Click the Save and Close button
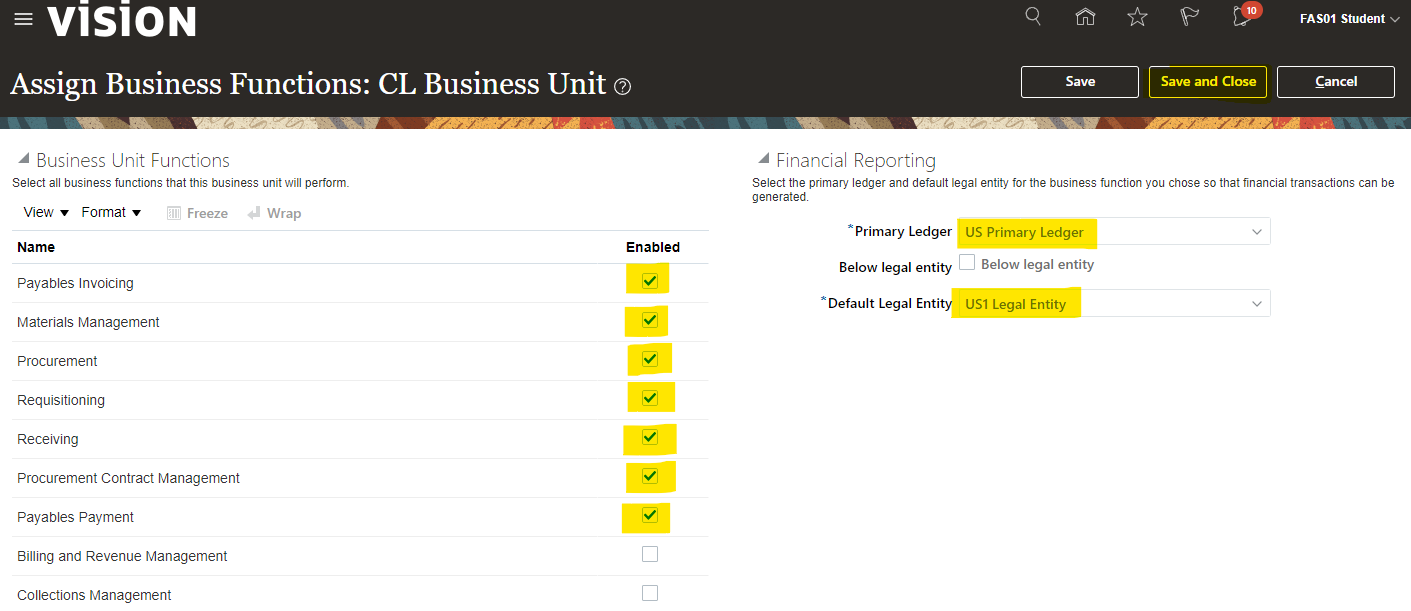 [1208, 82]
